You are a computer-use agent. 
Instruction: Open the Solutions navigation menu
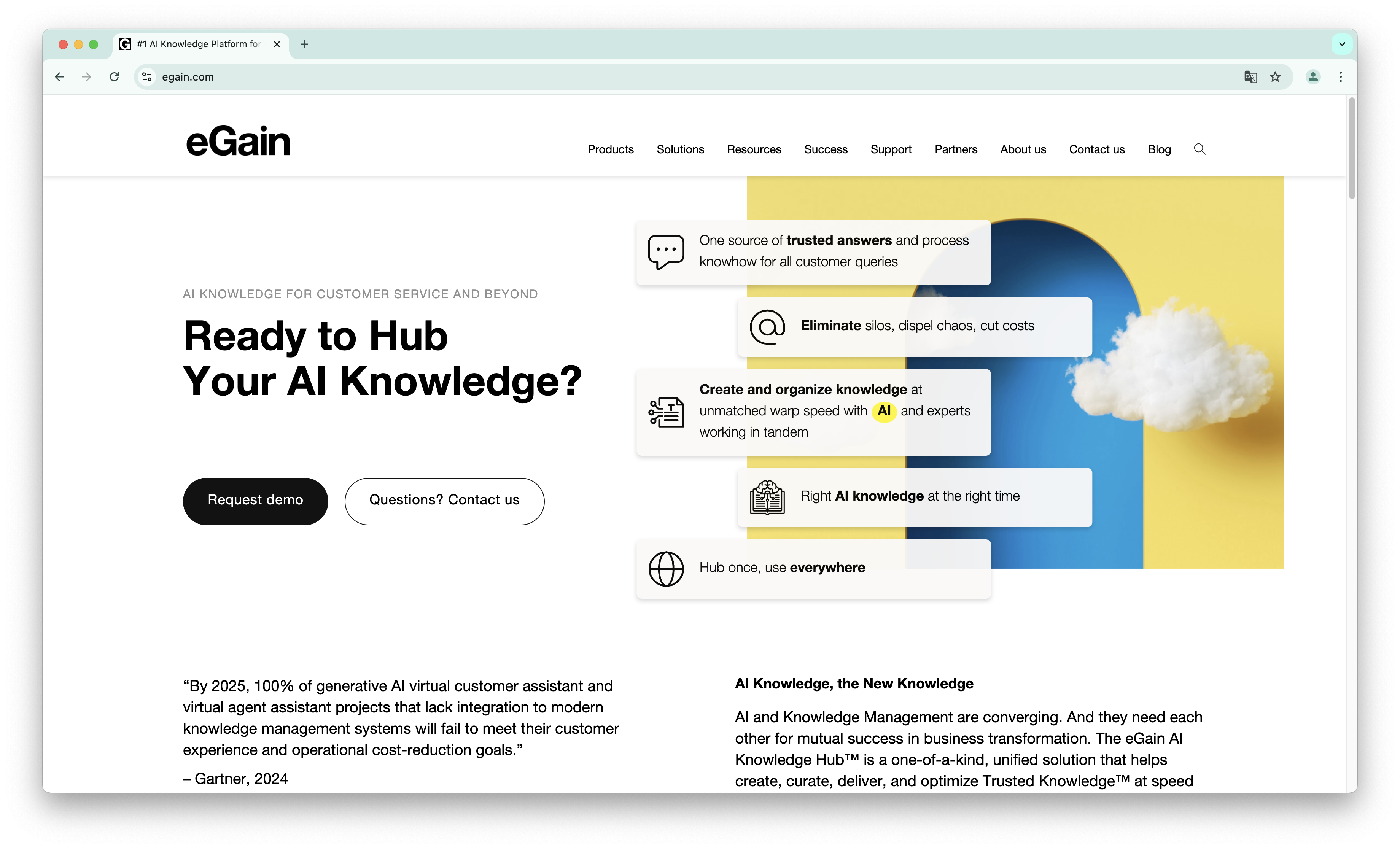[x=680, y=149]
